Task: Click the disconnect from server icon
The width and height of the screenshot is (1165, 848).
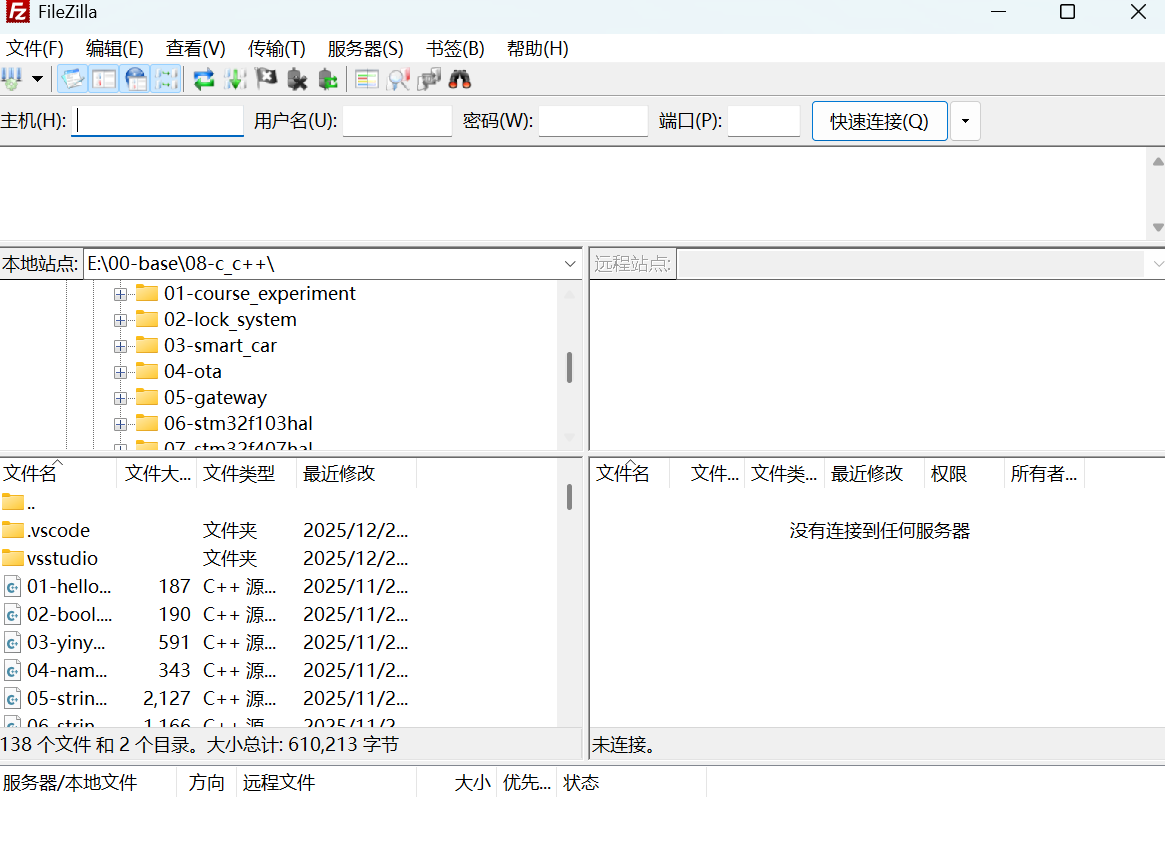Action: click(297, 79)
